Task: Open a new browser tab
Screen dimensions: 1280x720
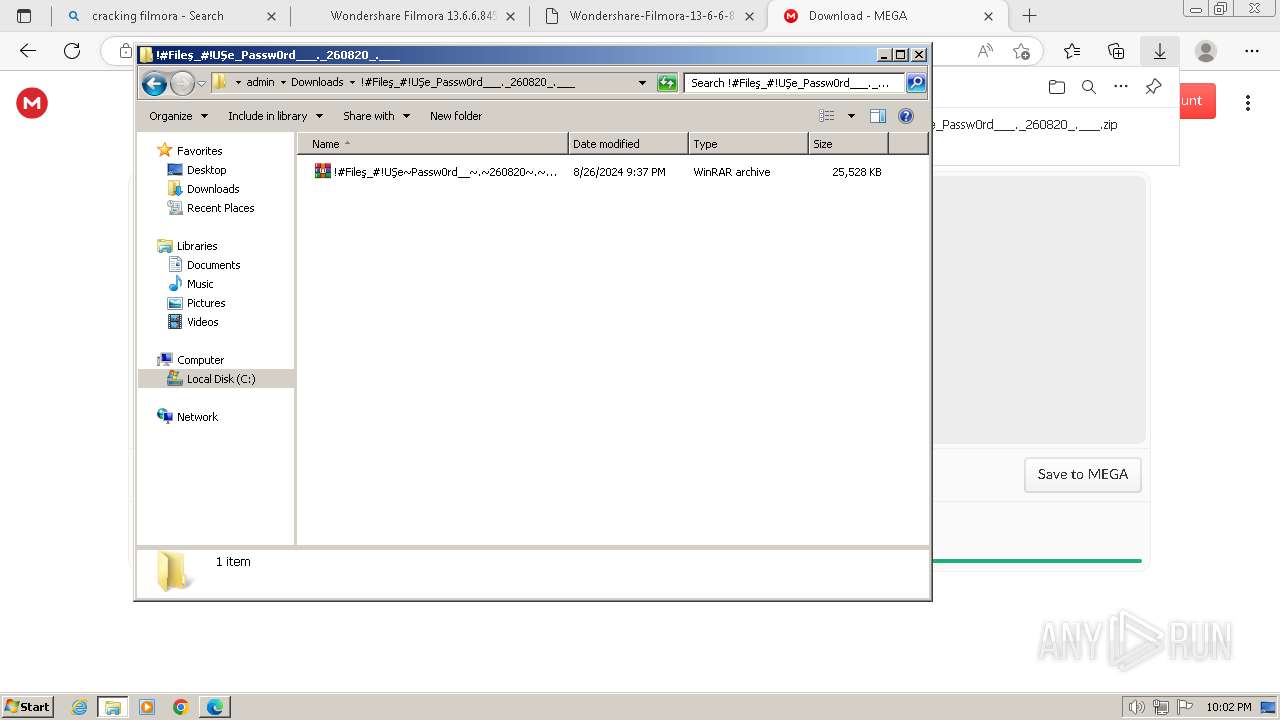Action: pos(1029,16)
